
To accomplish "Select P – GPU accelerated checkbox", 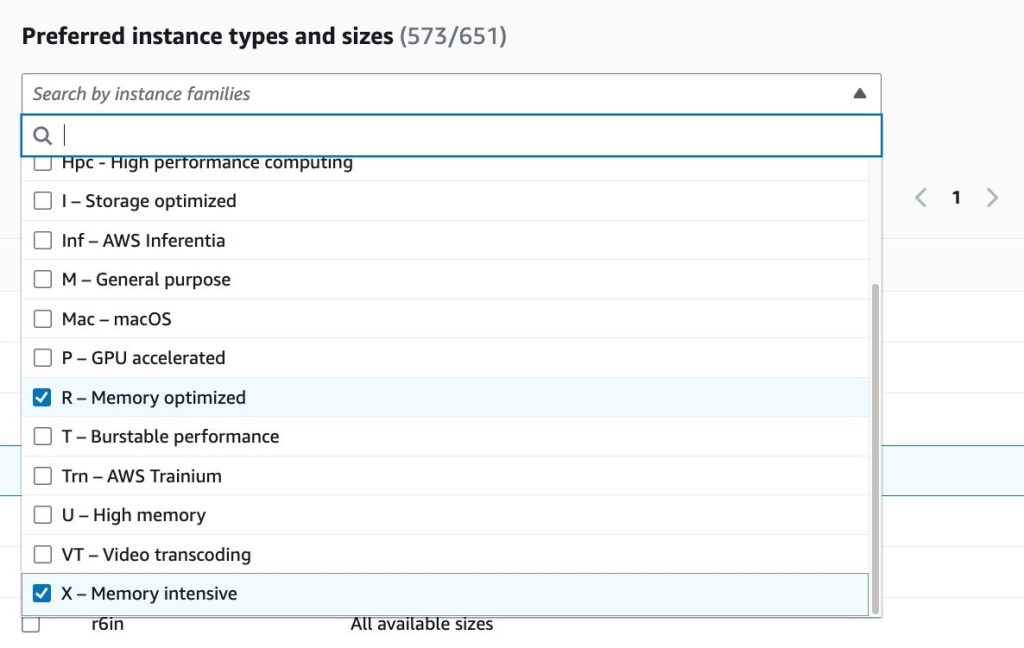I will [x=42, y=358].
